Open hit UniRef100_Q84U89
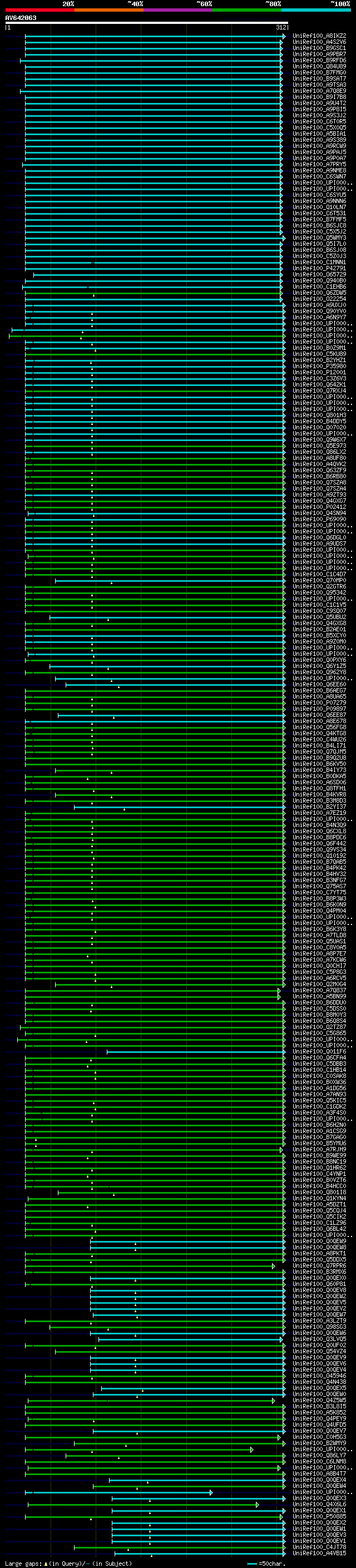The width and height of the screenshot is (356, 1568). tap(319, 66)
